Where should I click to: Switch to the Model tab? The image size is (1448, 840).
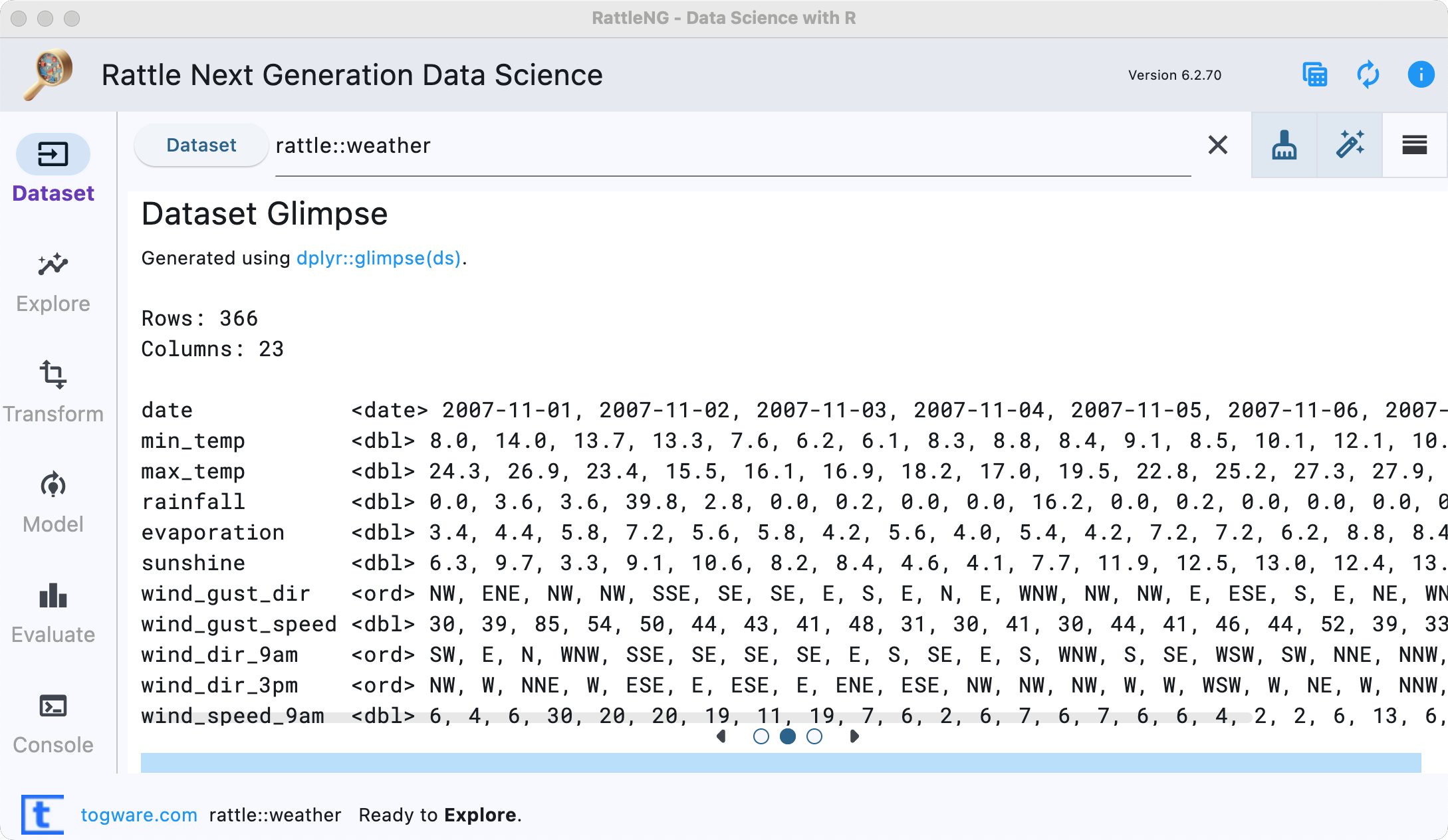click(53, 502)
